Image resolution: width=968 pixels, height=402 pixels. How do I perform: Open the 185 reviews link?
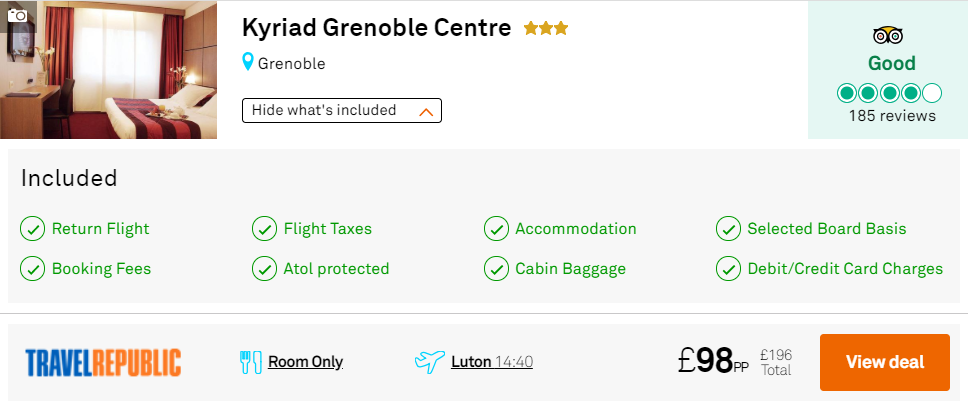(x=892, y=116)
